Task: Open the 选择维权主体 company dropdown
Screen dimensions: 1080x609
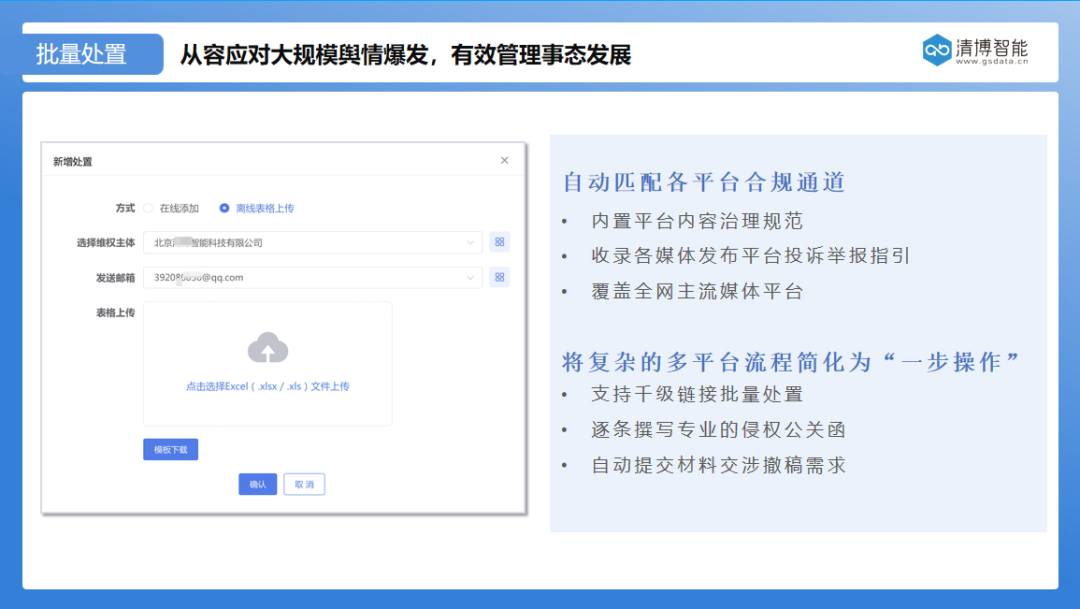Action: coord(313,242)
